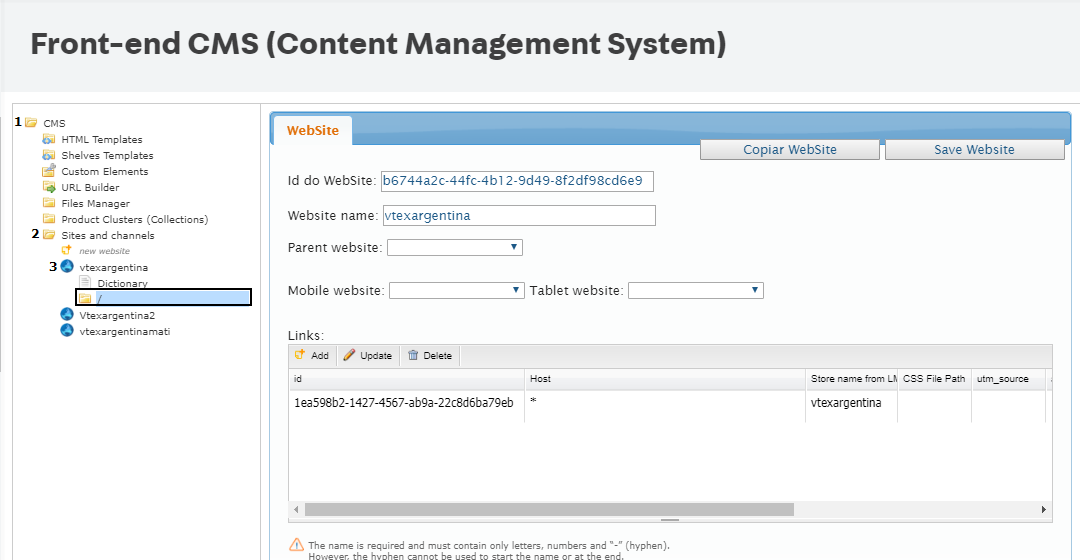
Task: Open the Parent website dropdown
Action: pos(454,247)
